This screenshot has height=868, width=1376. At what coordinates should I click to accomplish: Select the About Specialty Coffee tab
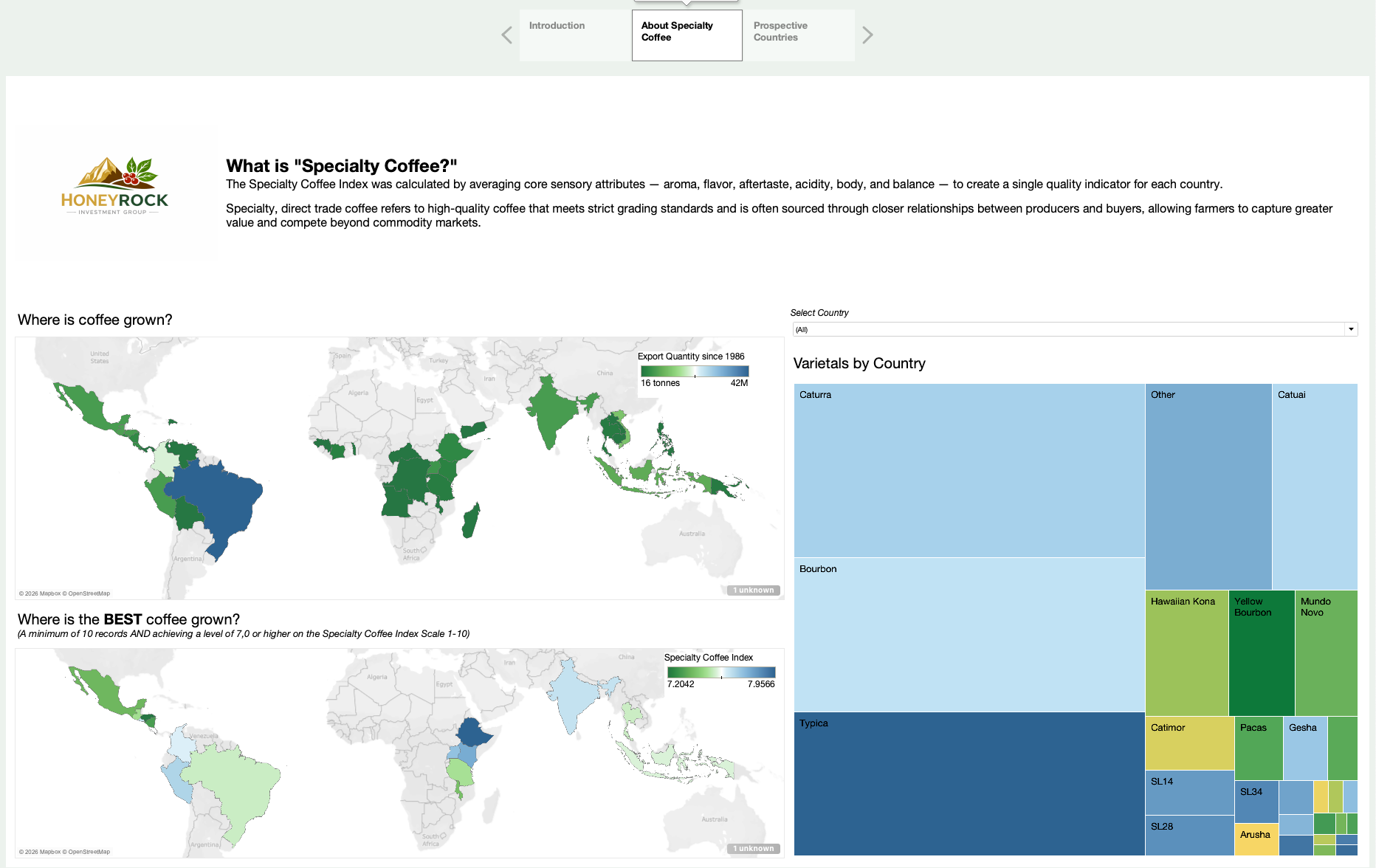[x=687, y=35]
